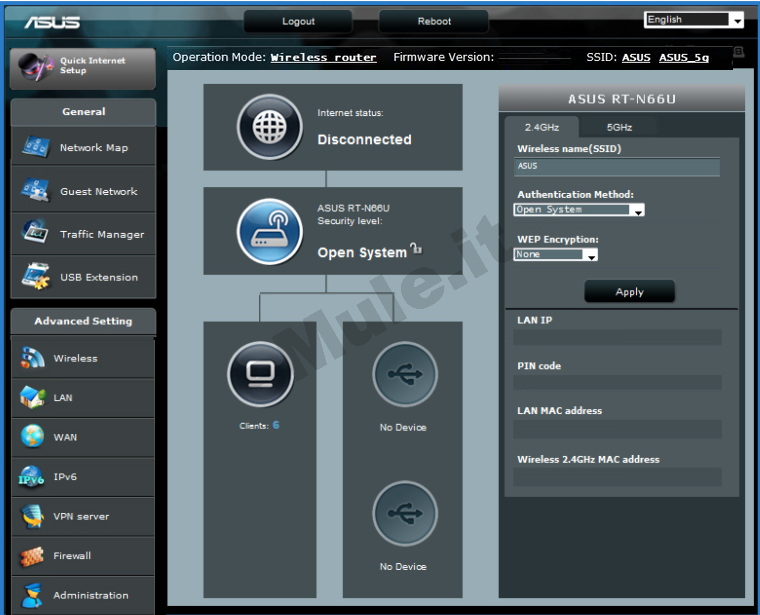Click the PIN code field
760x615 pixels.
(x=617, y=382)
